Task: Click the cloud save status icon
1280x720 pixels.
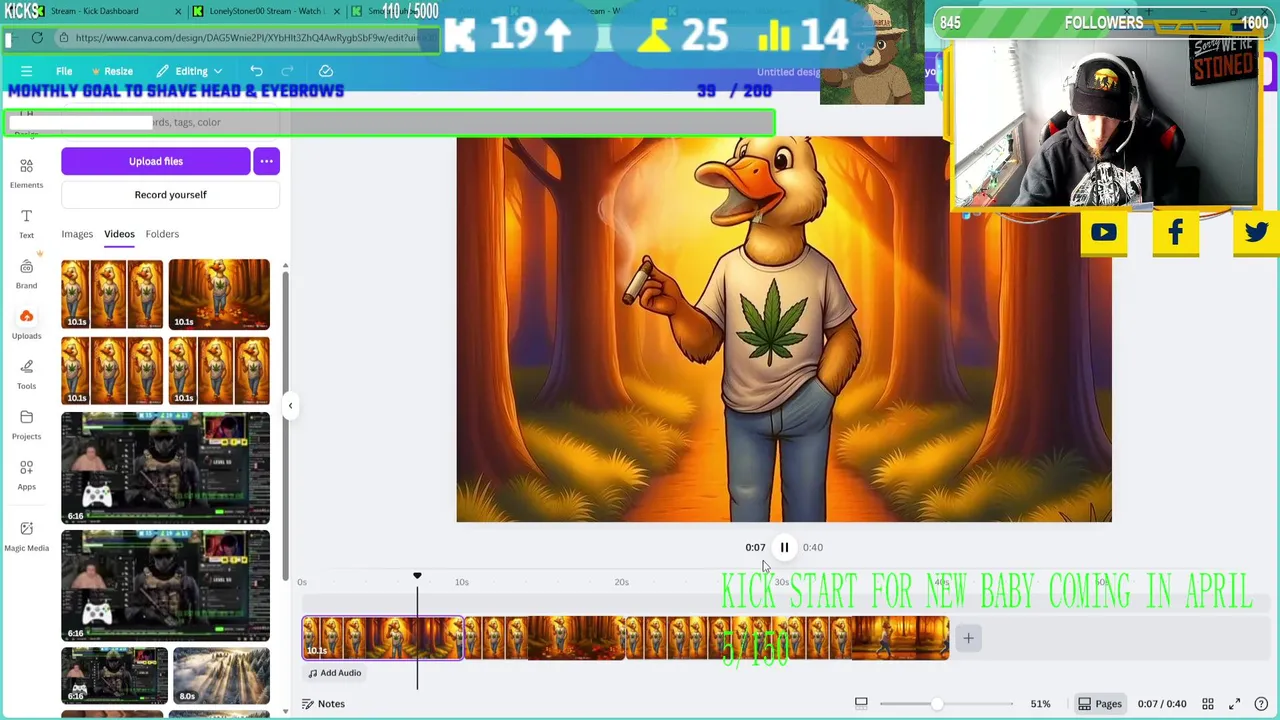Action: pos(326,71)
